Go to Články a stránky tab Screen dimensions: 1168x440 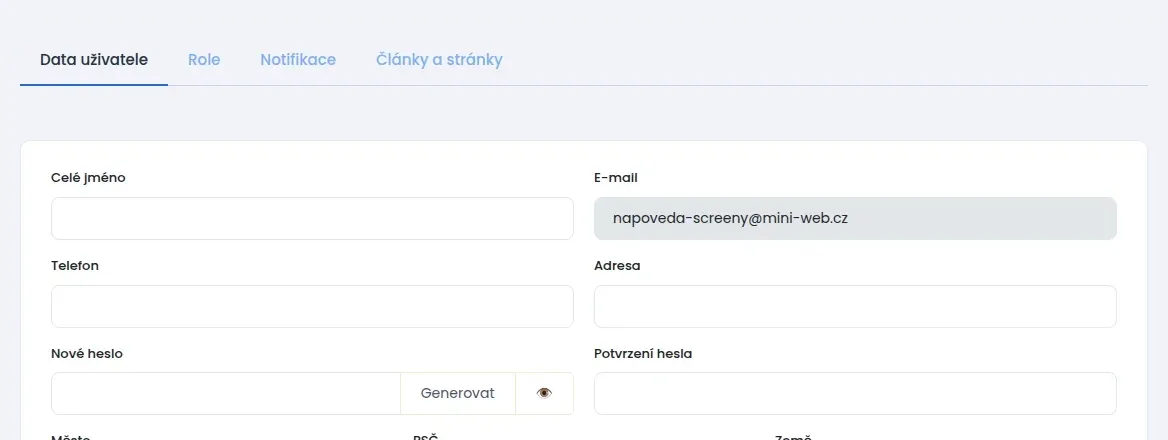[439, 60]
